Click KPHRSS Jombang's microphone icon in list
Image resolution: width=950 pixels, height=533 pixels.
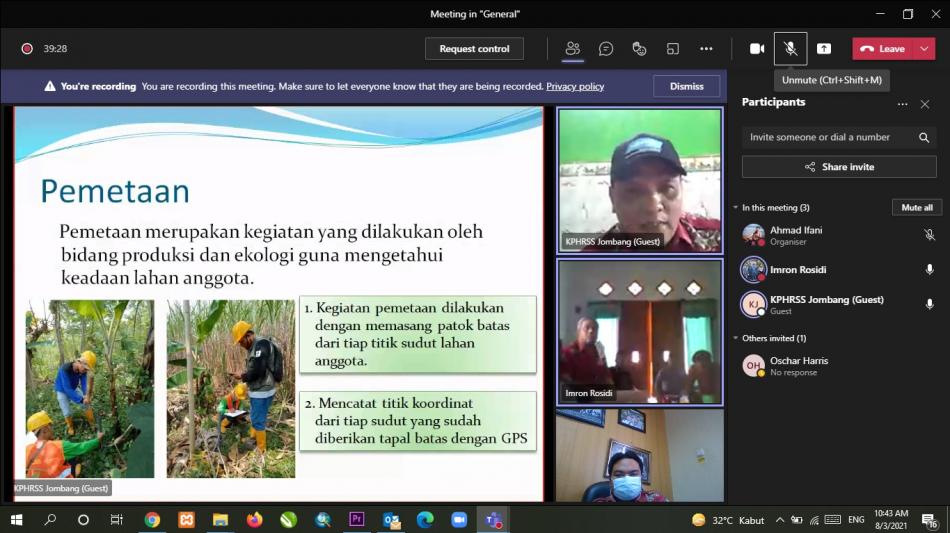coord(929,304)
